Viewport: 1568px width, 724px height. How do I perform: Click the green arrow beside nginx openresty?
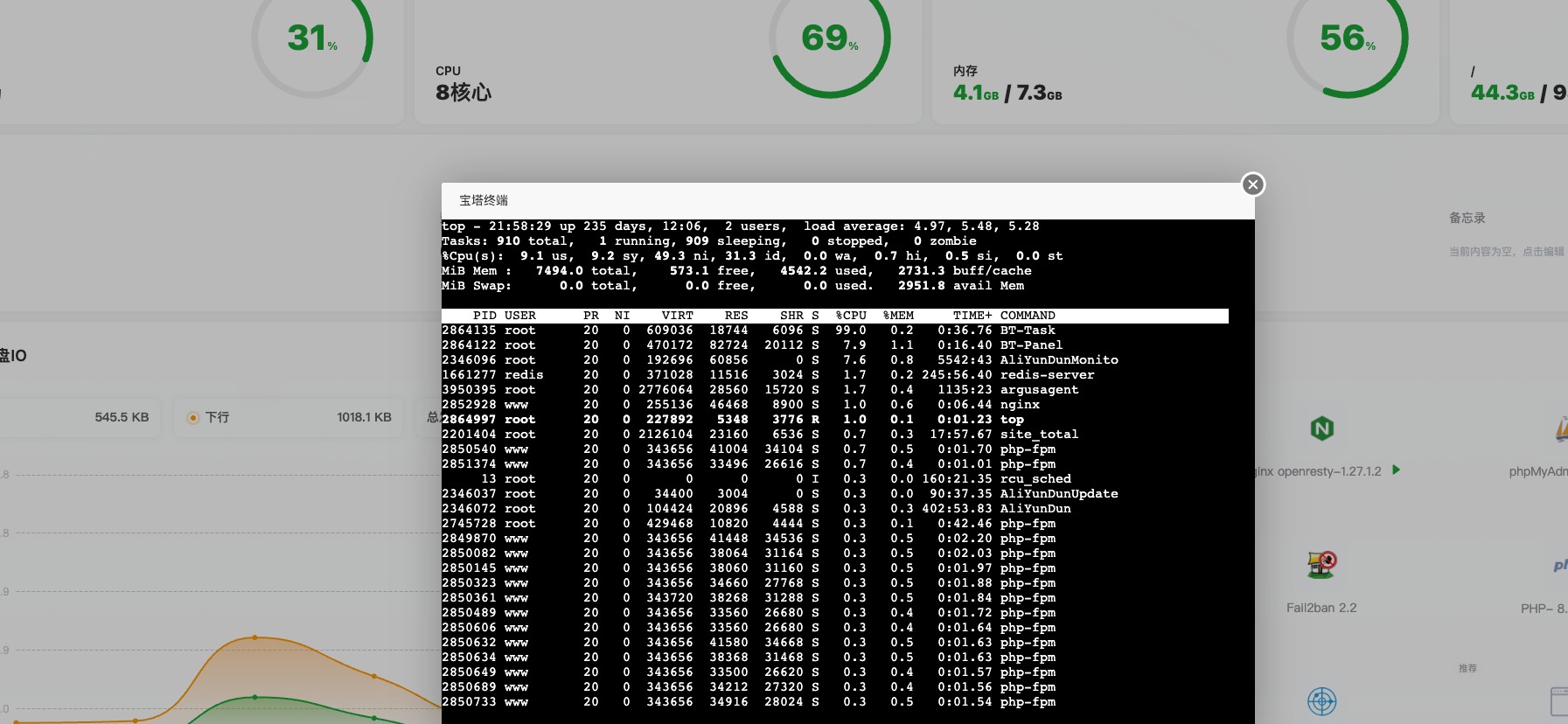[1397, 470]
